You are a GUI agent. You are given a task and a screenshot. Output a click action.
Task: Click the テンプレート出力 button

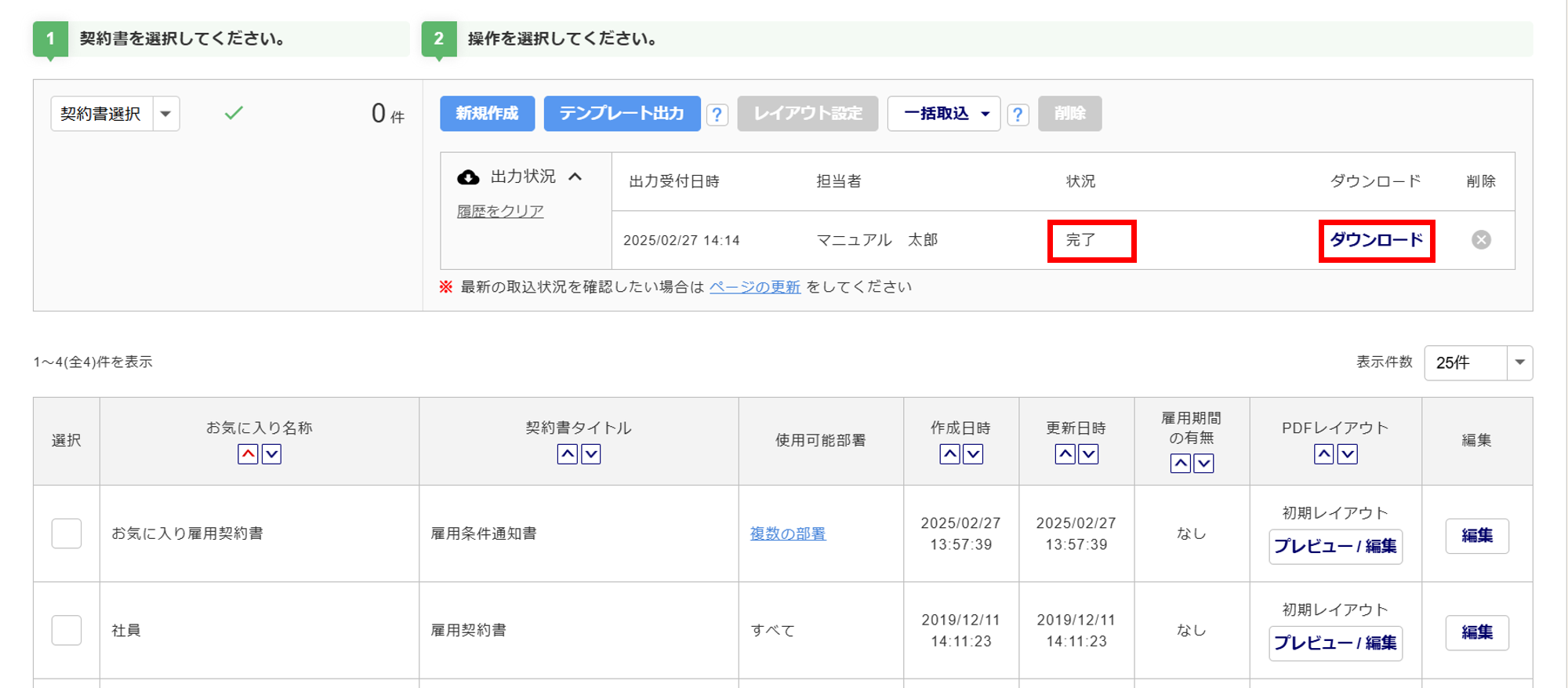click(x=622, y=114)
